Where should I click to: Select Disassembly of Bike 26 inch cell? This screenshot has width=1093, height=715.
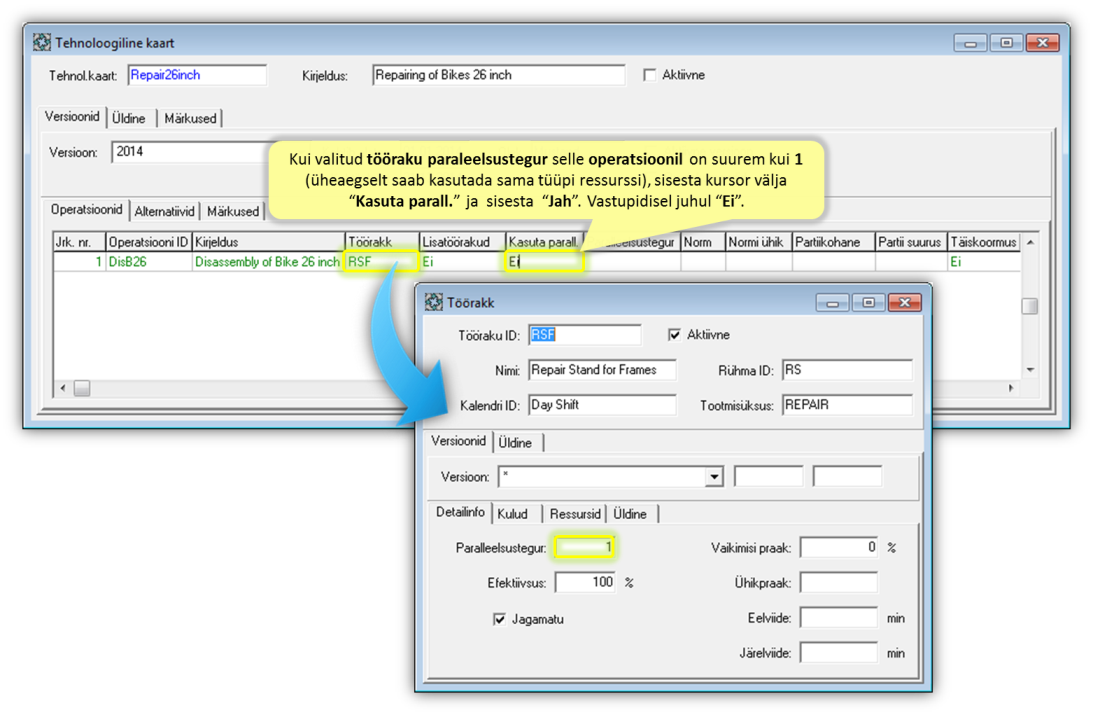tap(268, 262)
